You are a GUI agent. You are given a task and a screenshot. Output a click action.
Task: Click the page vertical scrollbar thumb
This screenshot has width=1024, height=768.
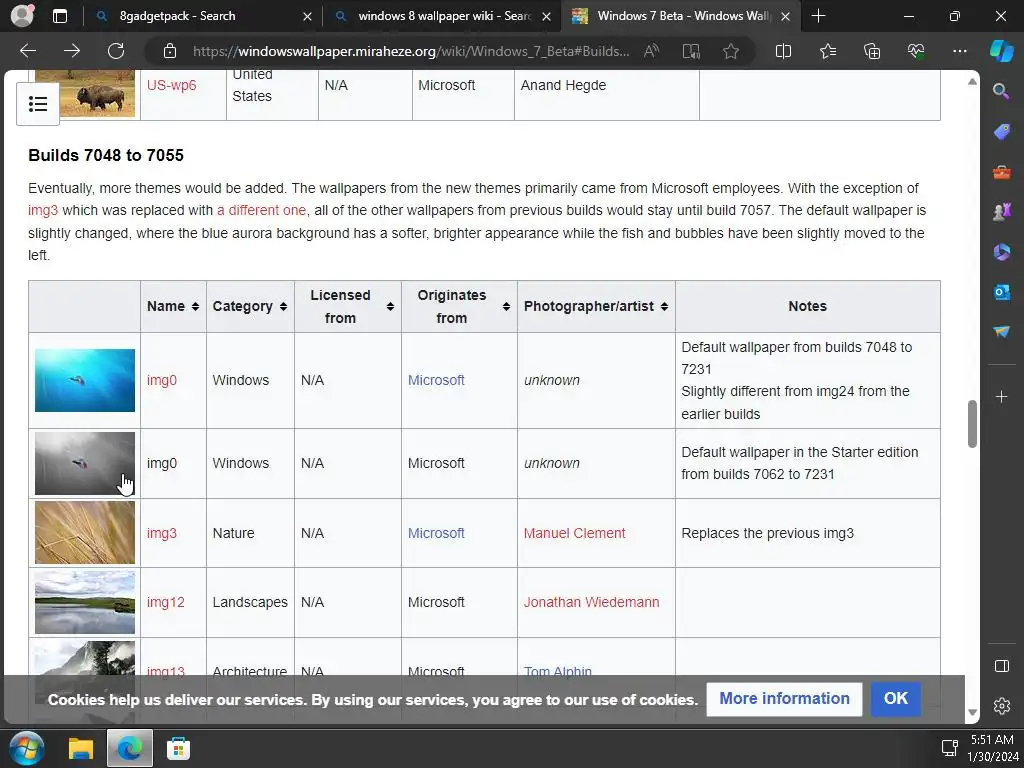[x=972, y=423]
